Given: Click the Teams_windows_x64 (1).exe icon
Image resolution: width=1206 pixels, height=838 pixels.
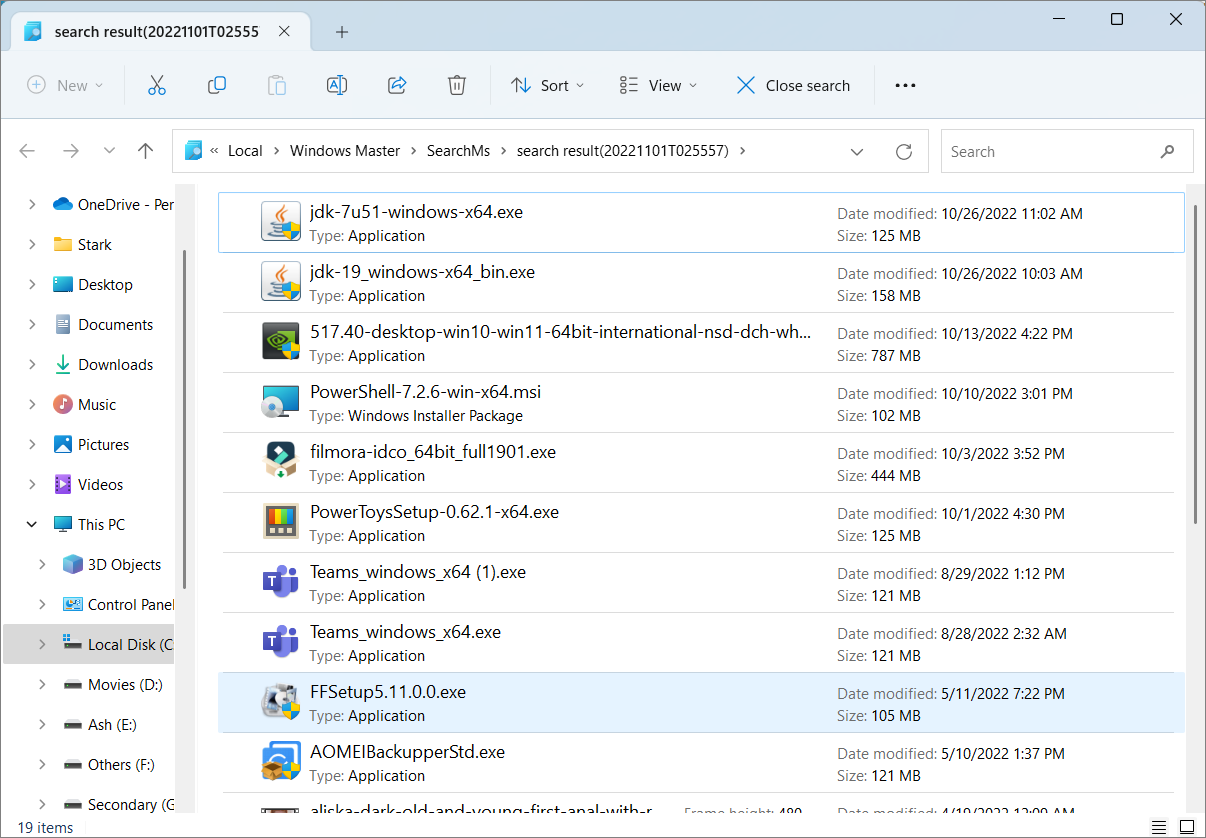Looking at the screenshot, I should pos(281,583).
